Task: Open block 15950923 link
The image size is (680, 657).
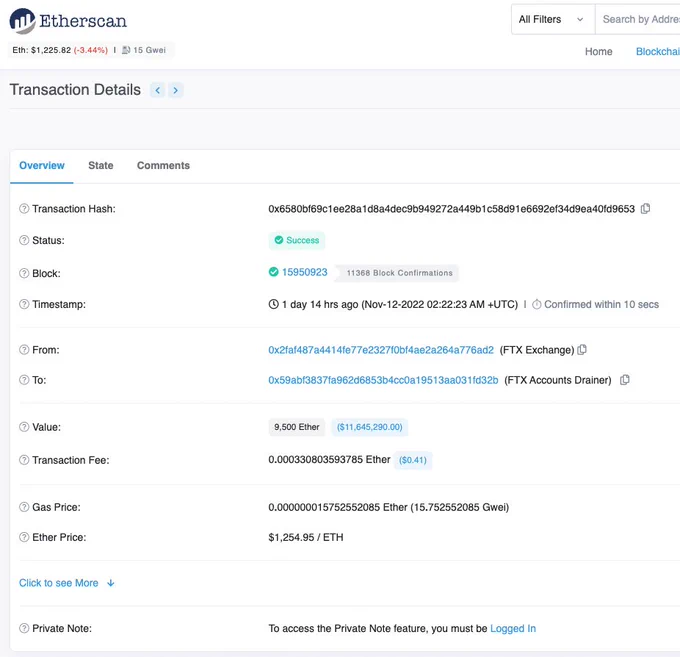Action: coord(304,272)
